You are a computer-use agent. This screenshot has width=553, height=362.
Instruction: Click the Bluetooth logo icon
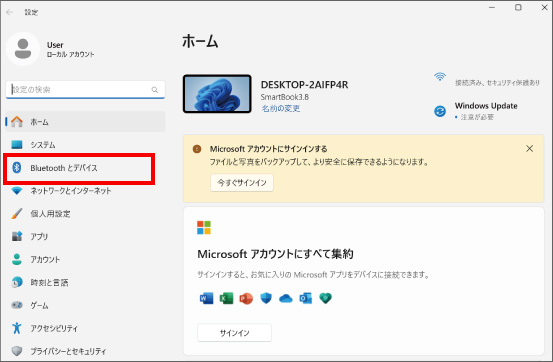coord(17,168)
